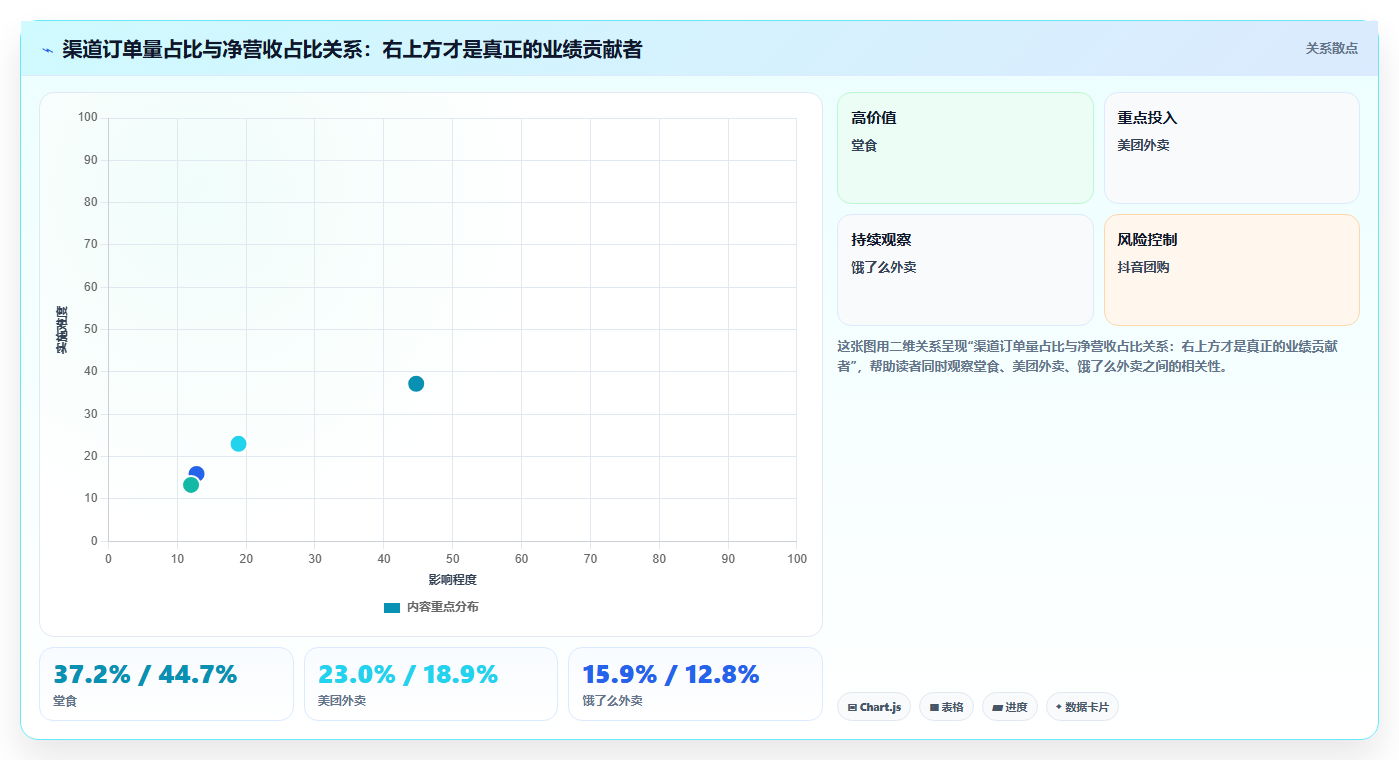Click the 持续观察 card heading

click(x=881, y=240)
